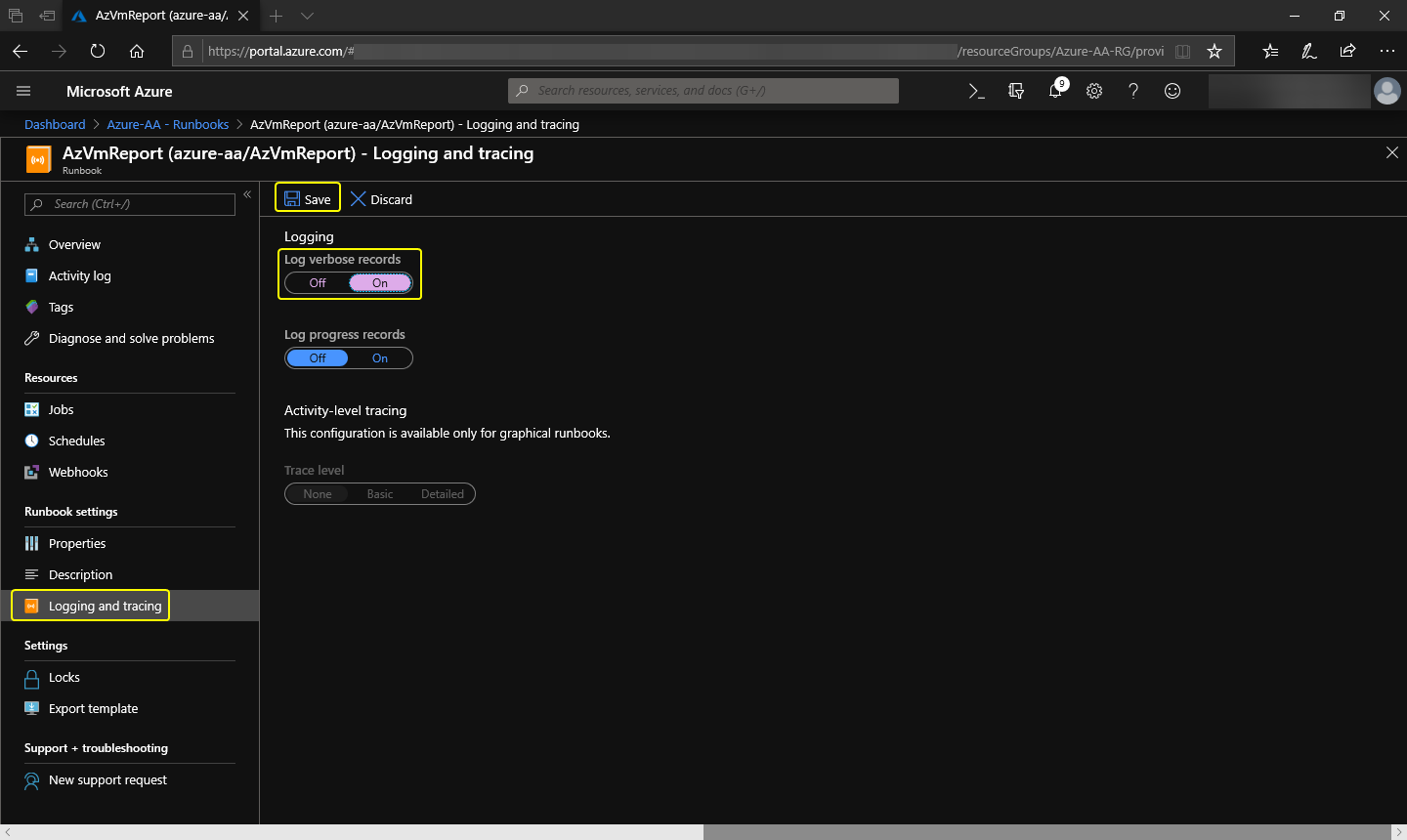The image size is (1407, 840).
Task: Open the Azure portal hamburger menu
Action: point(23,91)
